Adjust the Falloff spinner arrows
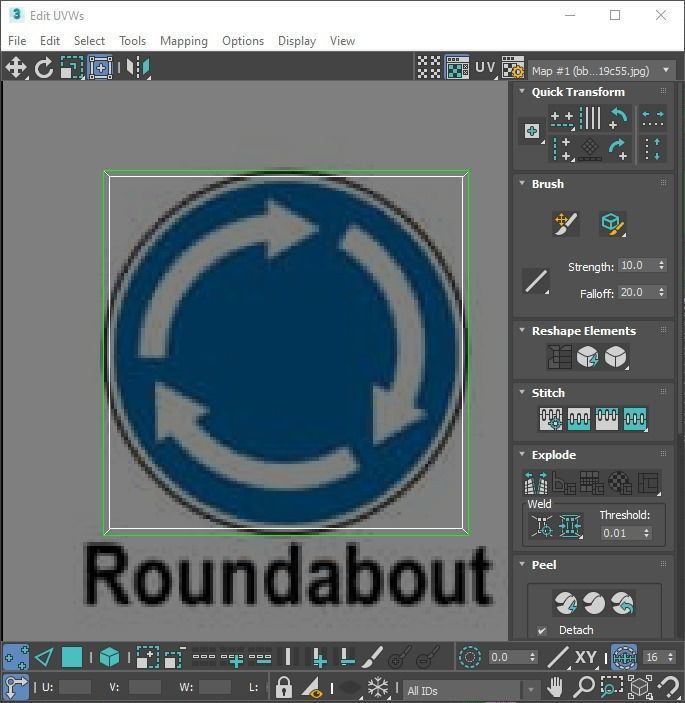This screenshot has width=685, height=703. [662, 292]
